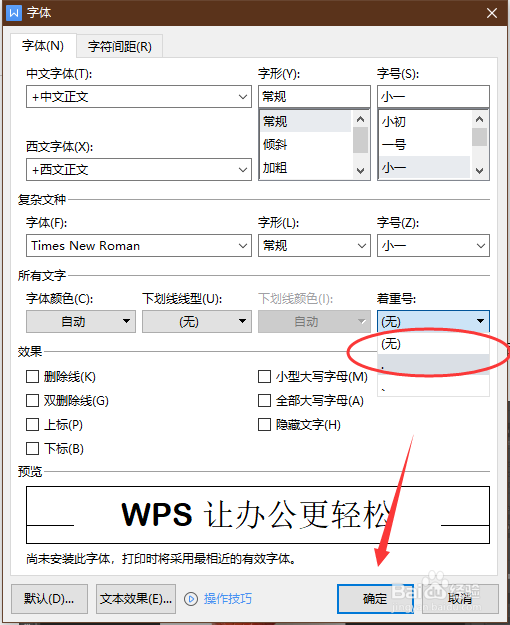The width and height of the screenshot is (510, 625).
Task: Enable 隐藏文字(H) checkbox
Action: [264, 425]
